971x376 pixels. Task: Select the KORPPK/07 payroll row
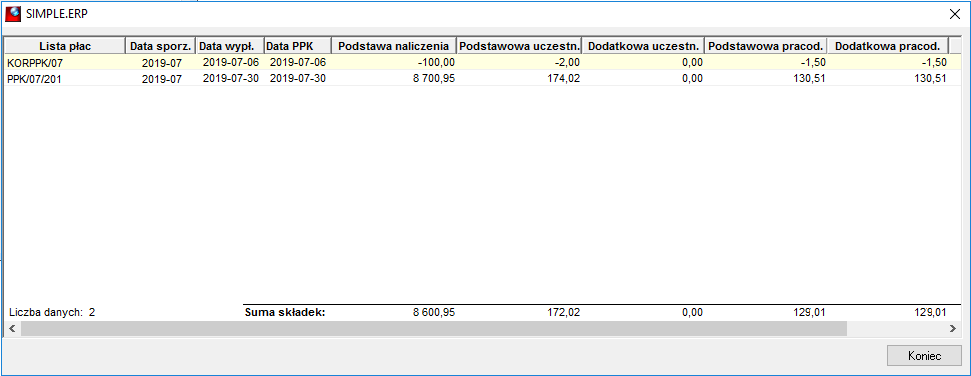pyautogui.click(x=477, y=62)
